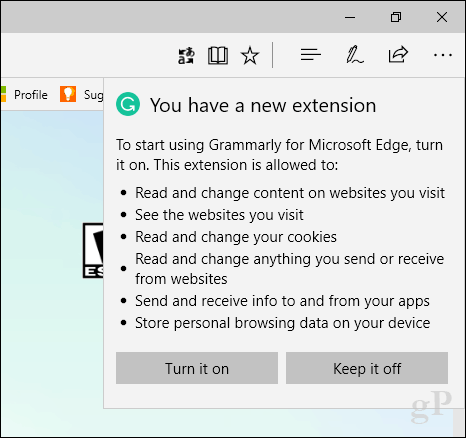Click the Share page icon

click(398, 54)
